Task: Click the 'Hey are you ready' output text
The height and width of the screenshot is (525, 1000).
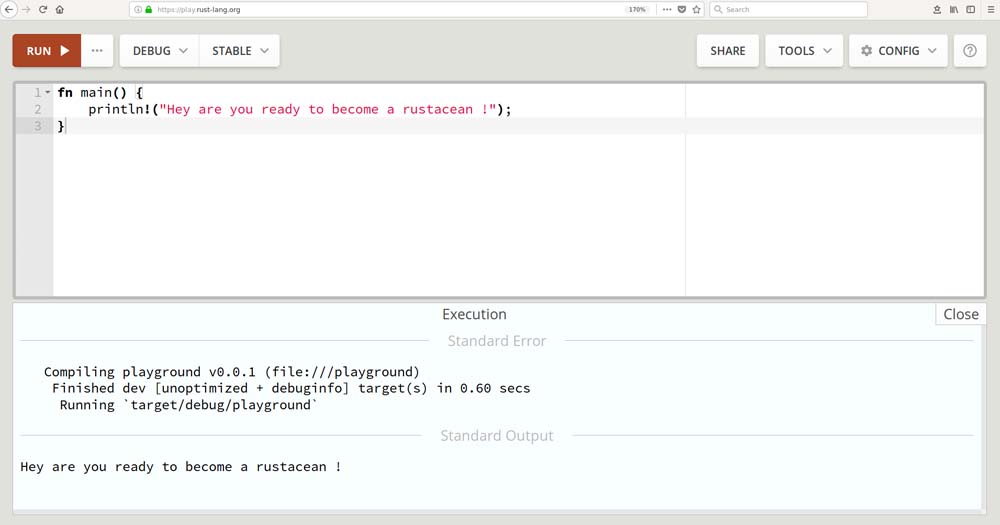Action: [x=180, y=467]
